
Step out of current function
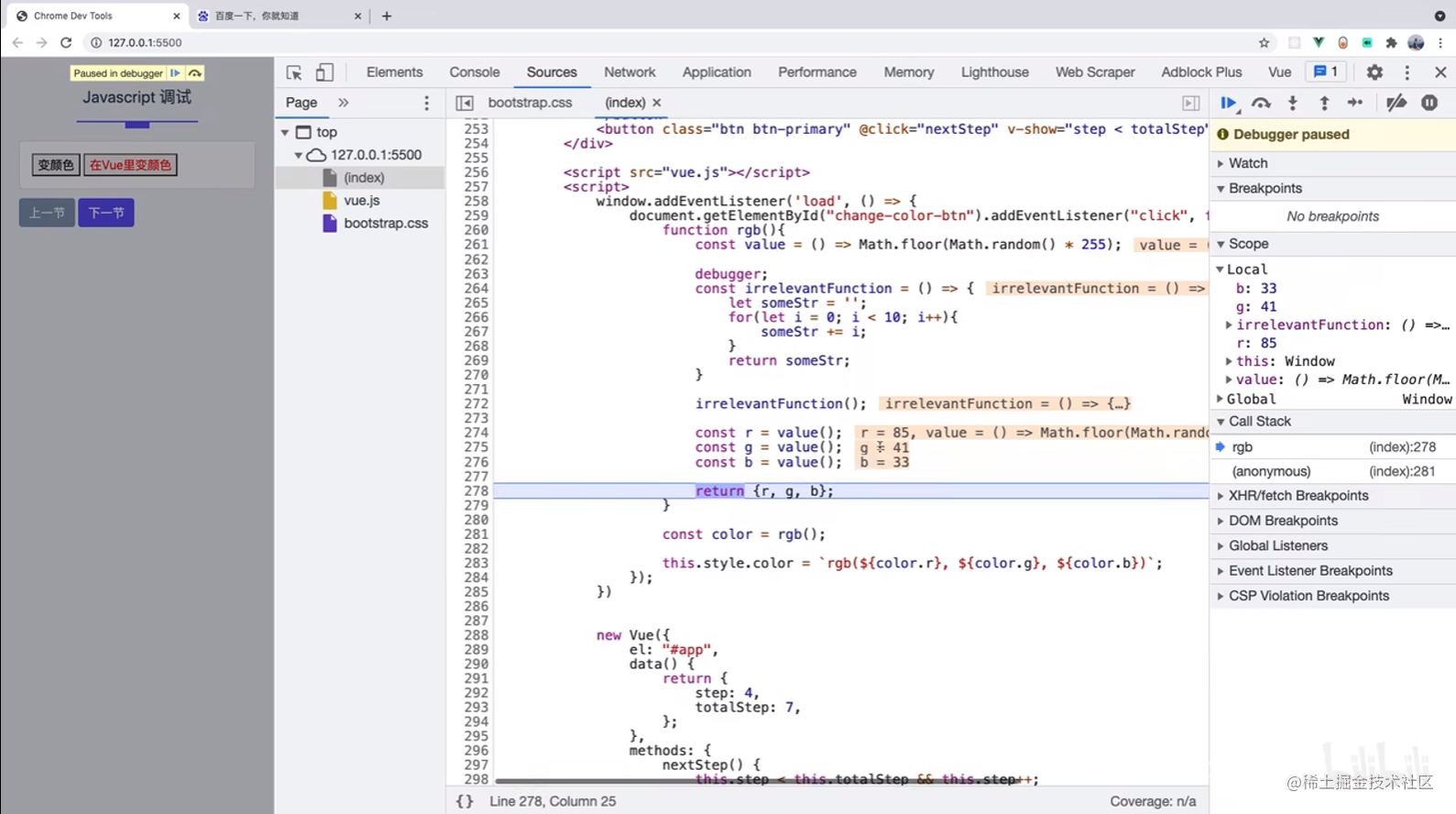pos(1324,103)
